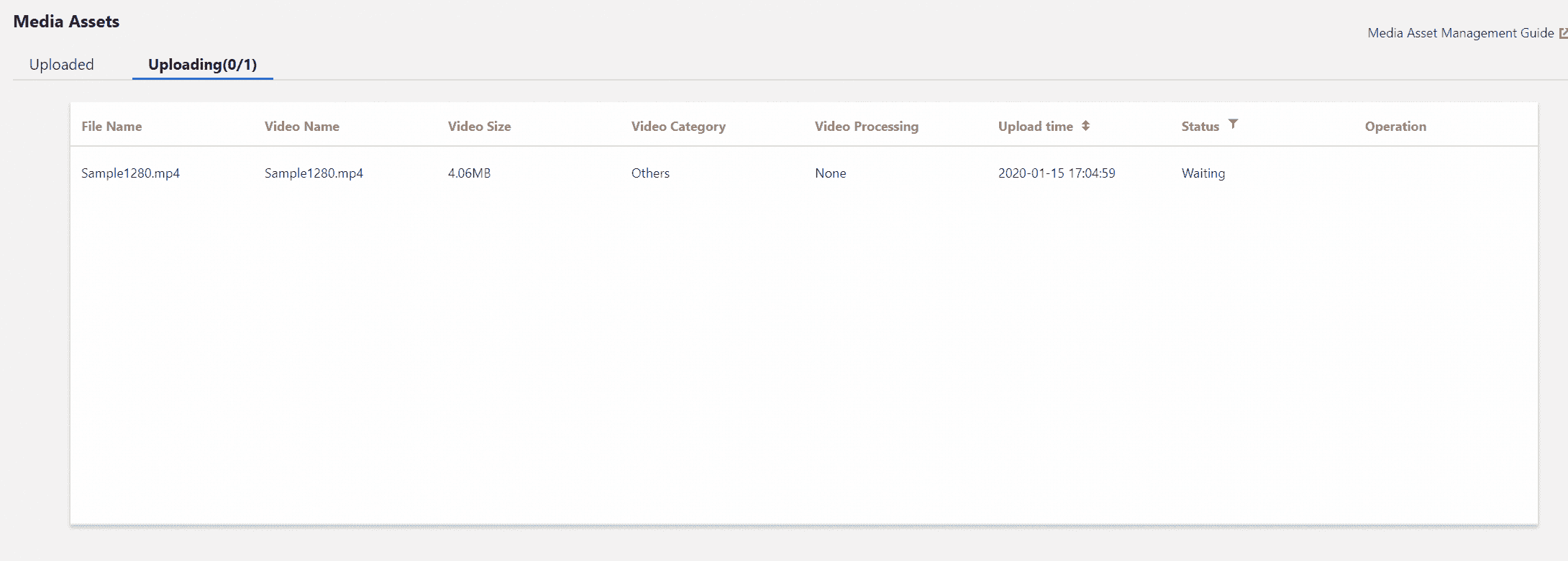Click the Video Category column header
This screenshot has height=561, width=1568.
tap(678, 127)
